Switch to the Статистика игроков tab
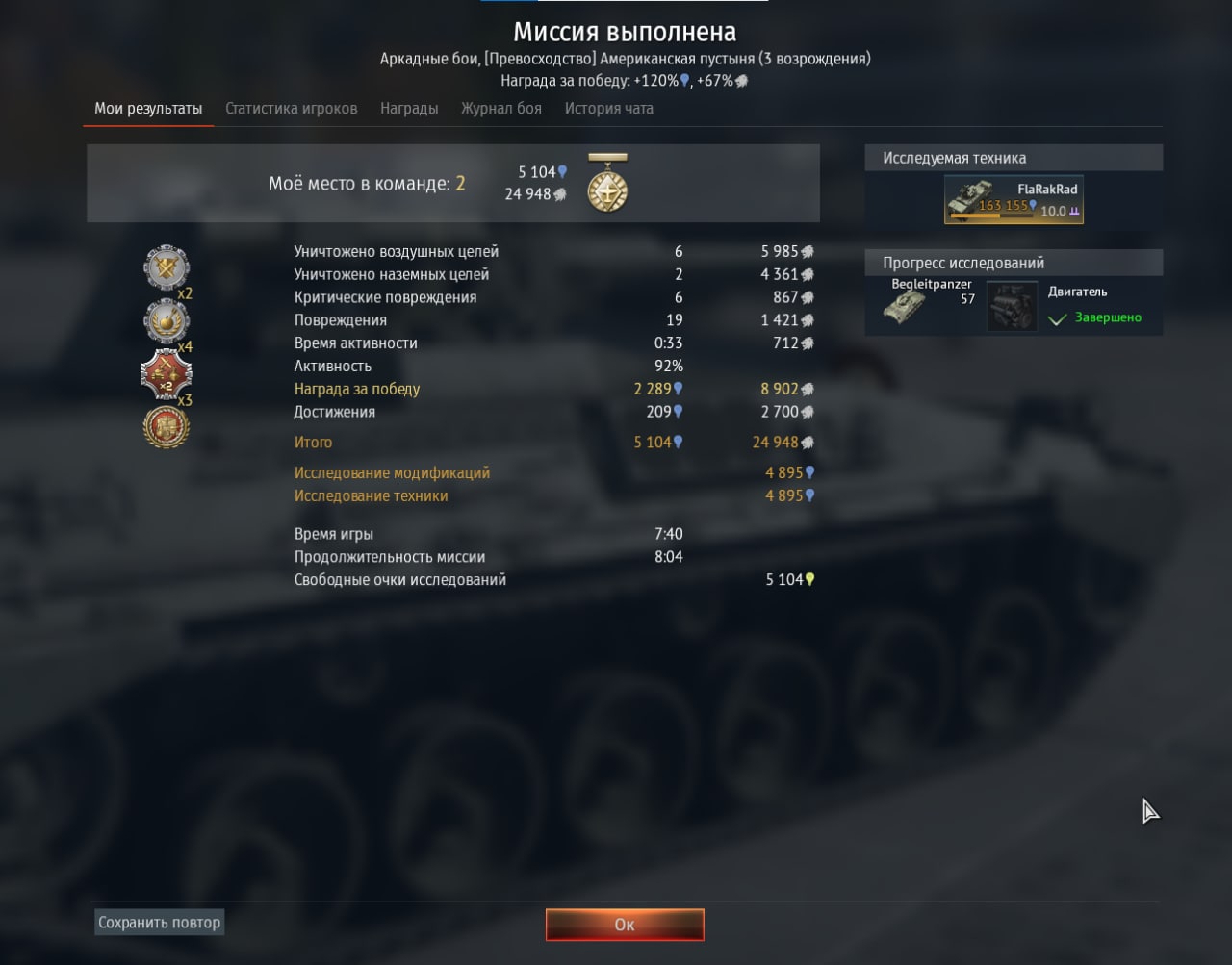Viewport: 1232px width, 965px height. click(x=291, y=109)
